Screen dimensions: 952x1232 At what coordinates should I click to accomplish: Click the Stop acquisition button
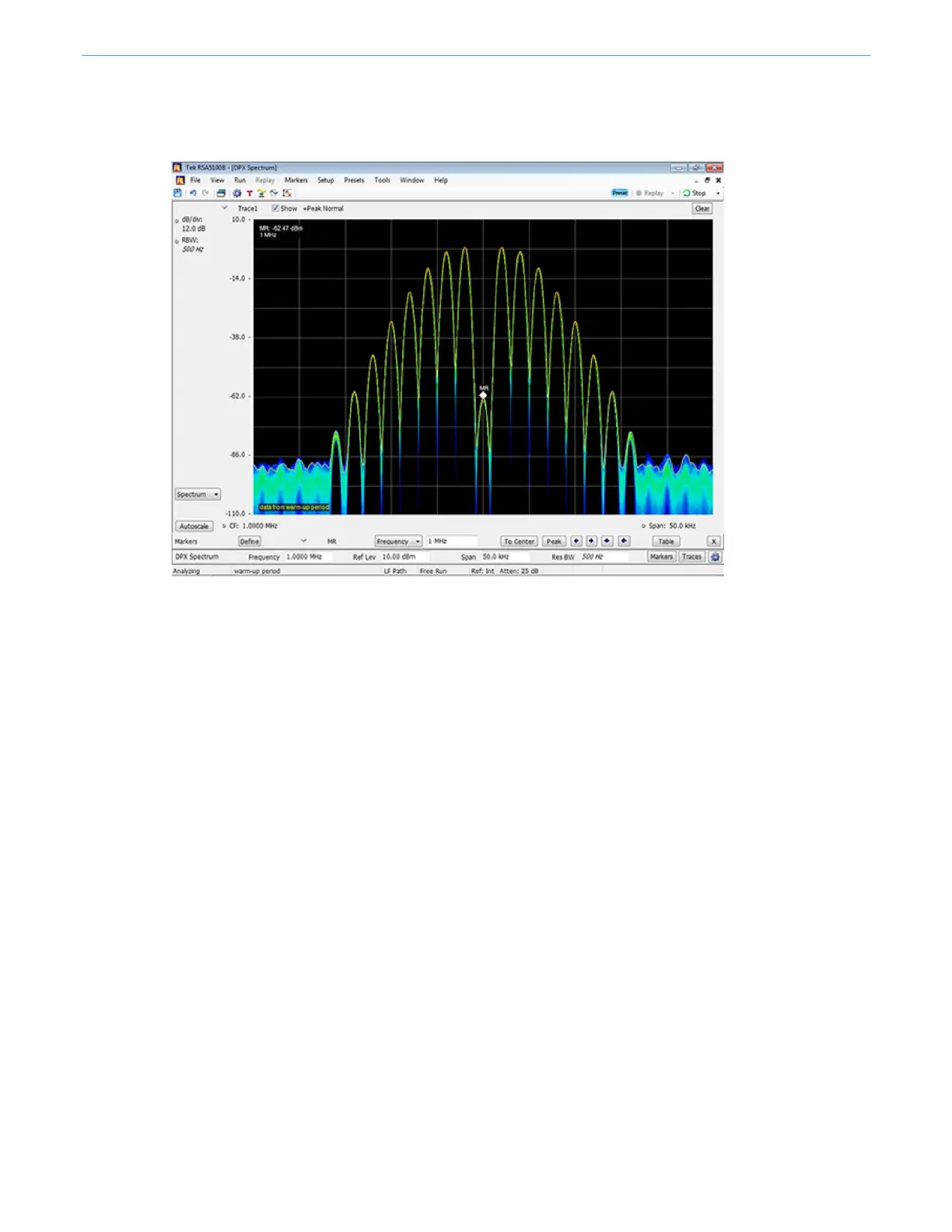pyautogui.click(x=695, y=193)
